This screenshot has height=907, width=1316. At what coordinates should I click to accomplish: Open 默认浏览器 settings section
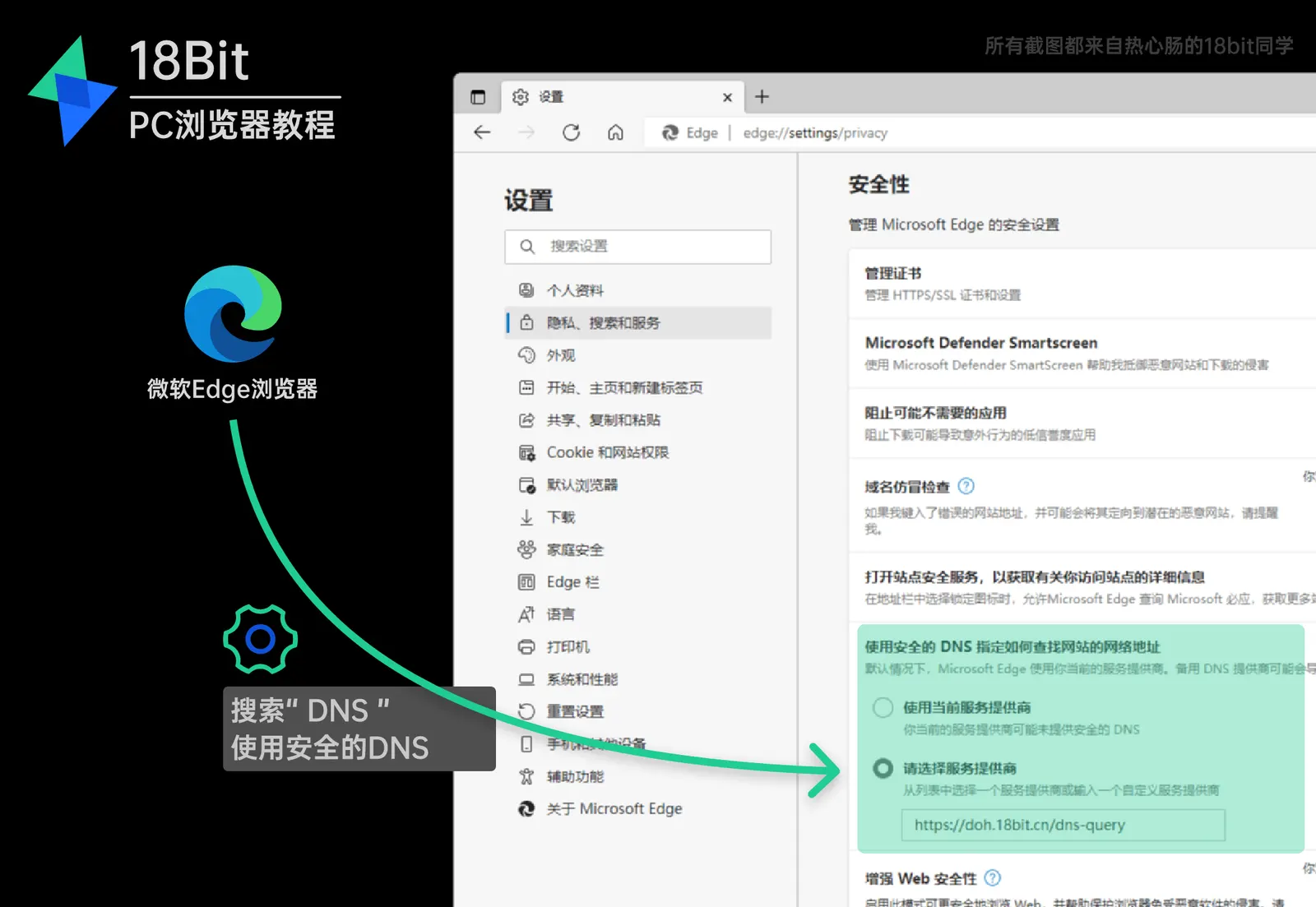638,485
